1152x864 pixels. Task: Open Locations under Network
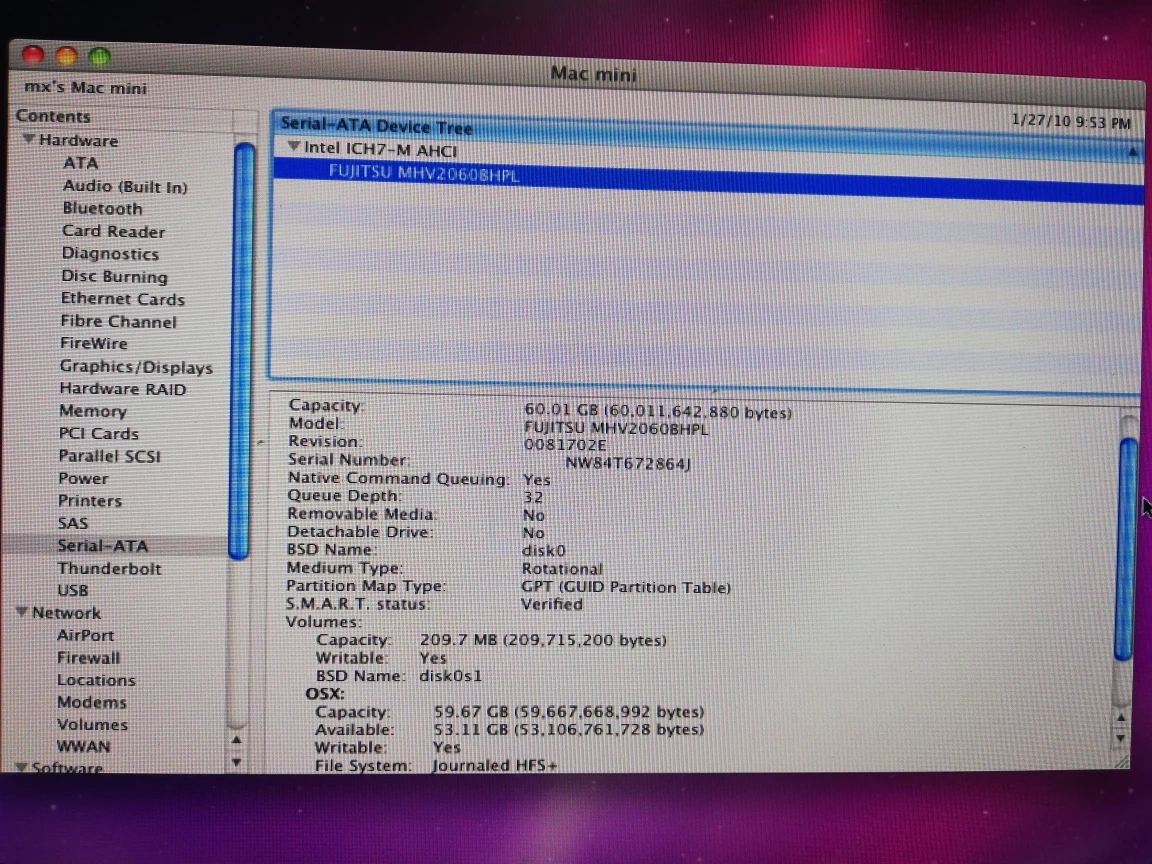pyautogui.click(x=96, y=680)
